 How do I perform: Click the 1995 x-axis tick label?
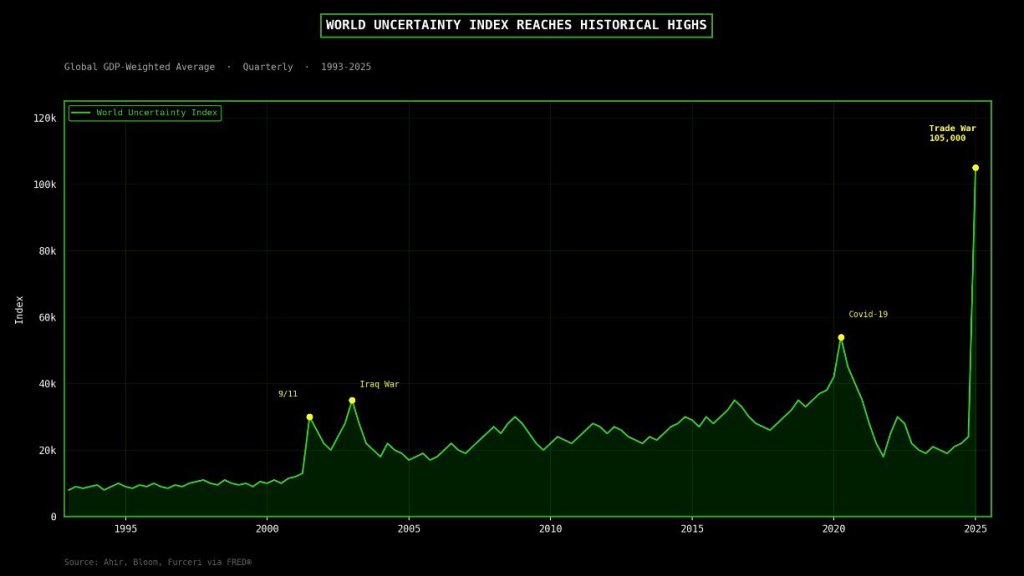[x=125, y=529]
